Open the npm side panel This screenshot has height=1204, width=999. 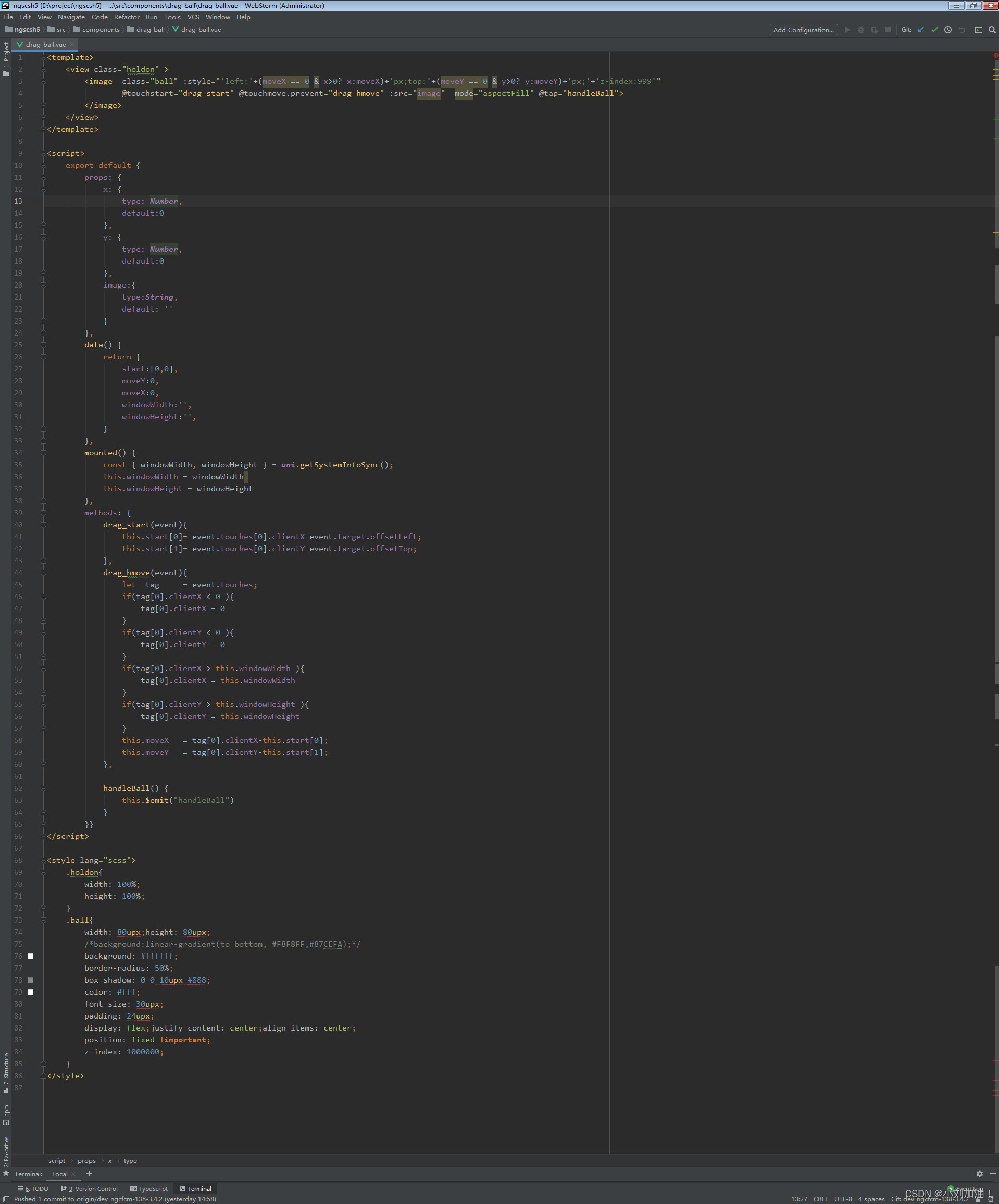[6, 1114]
